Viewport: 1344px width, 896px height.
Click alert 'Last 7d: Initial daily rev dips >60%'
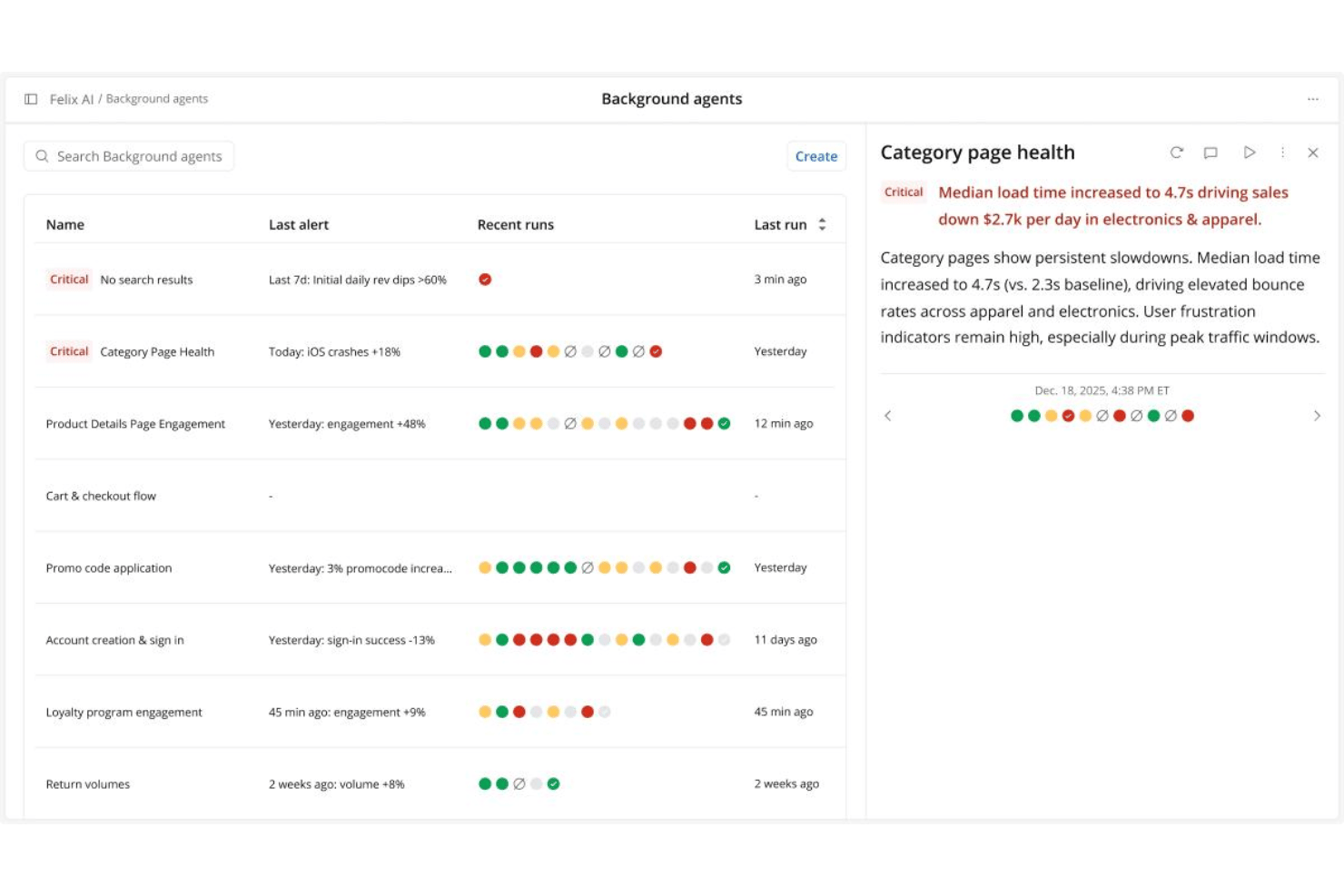click(358, 280)
